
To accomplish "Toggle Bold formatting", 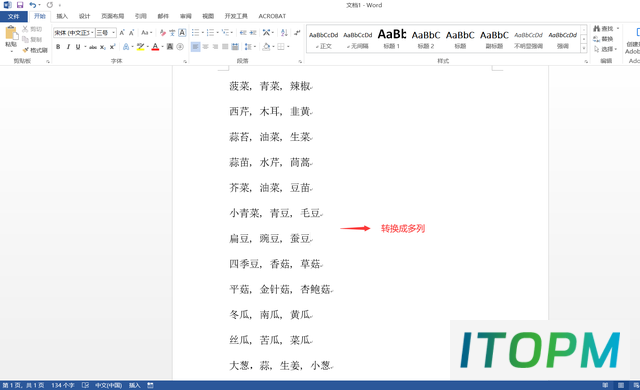I will point(58,47).
